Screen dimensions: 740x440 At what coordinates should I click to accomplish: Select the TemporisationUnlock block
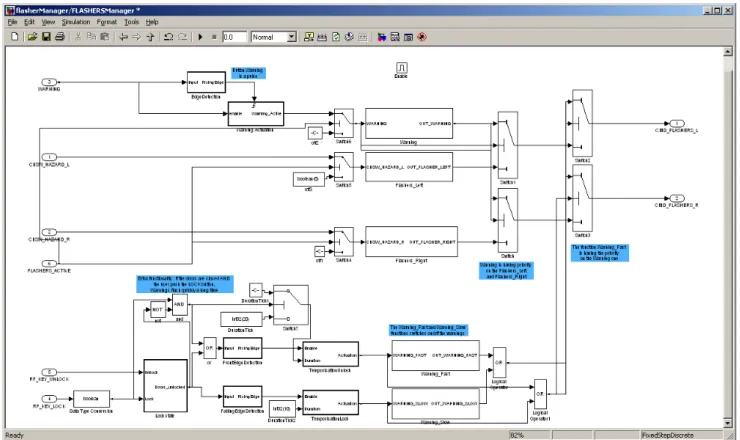click(x=330, y=355)
